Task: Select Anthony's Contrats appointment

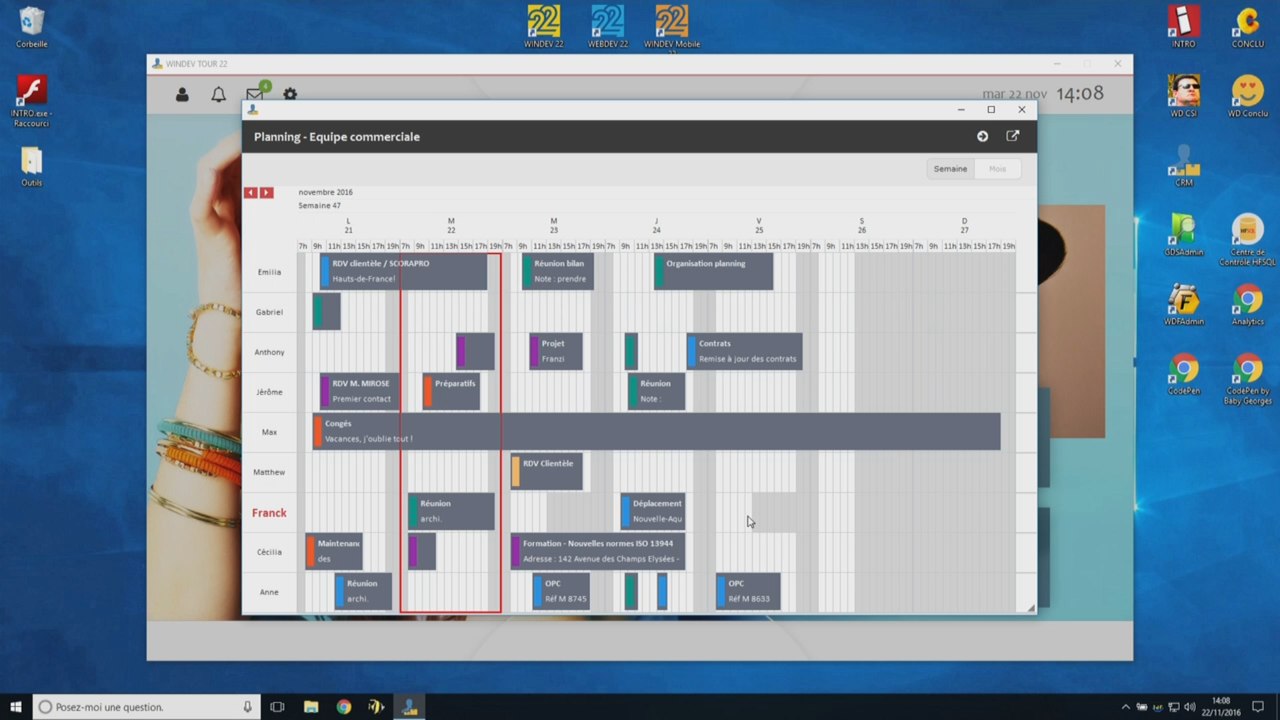Action: 744,351
